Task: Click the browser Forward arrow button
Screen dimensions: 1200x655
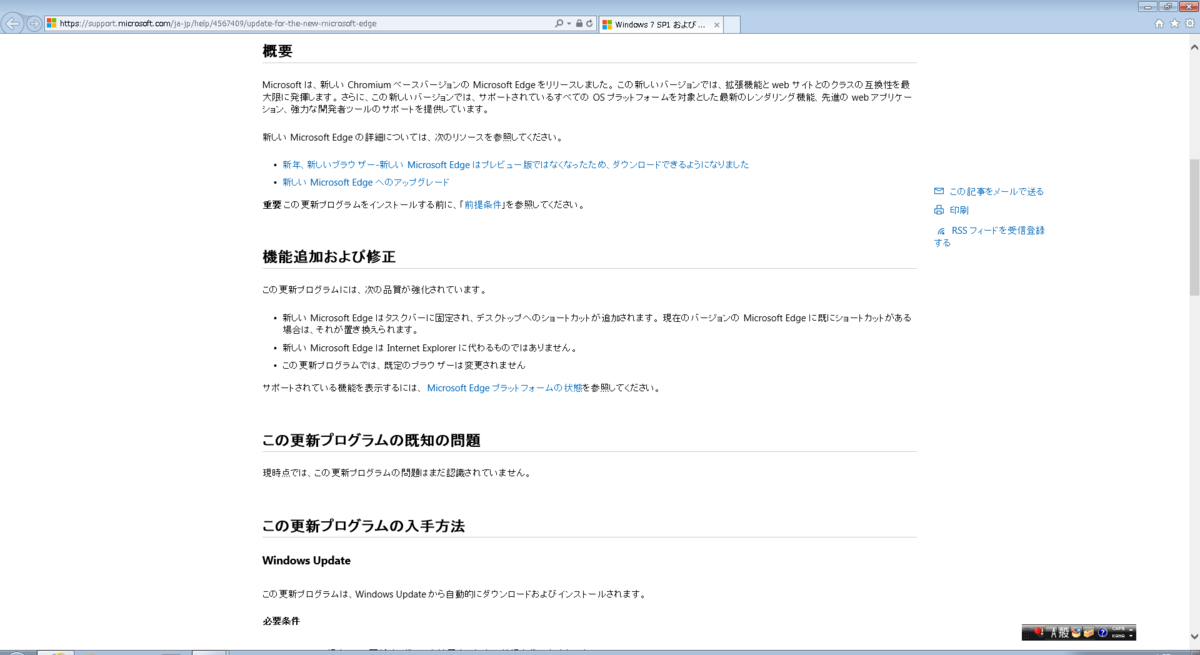Action: click(35, 23)
